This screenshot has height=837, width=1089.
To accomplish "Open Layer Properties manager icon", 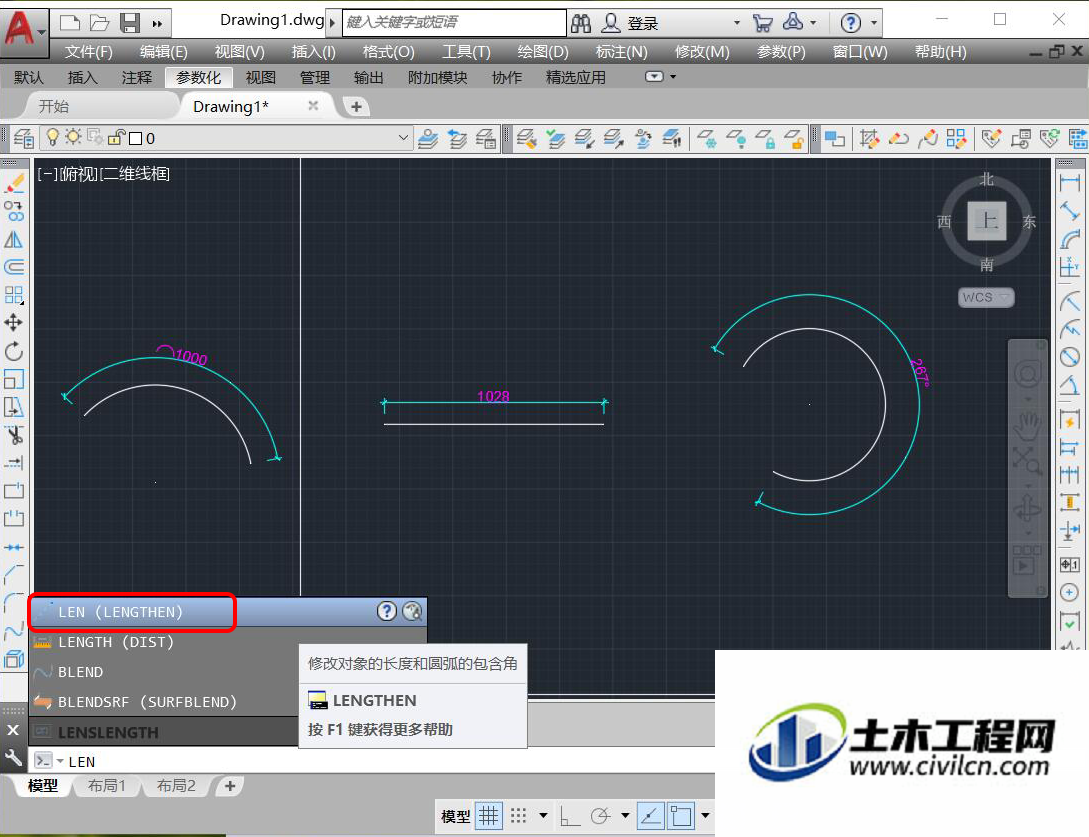I will pyautogui.click(x=24, y=138).
